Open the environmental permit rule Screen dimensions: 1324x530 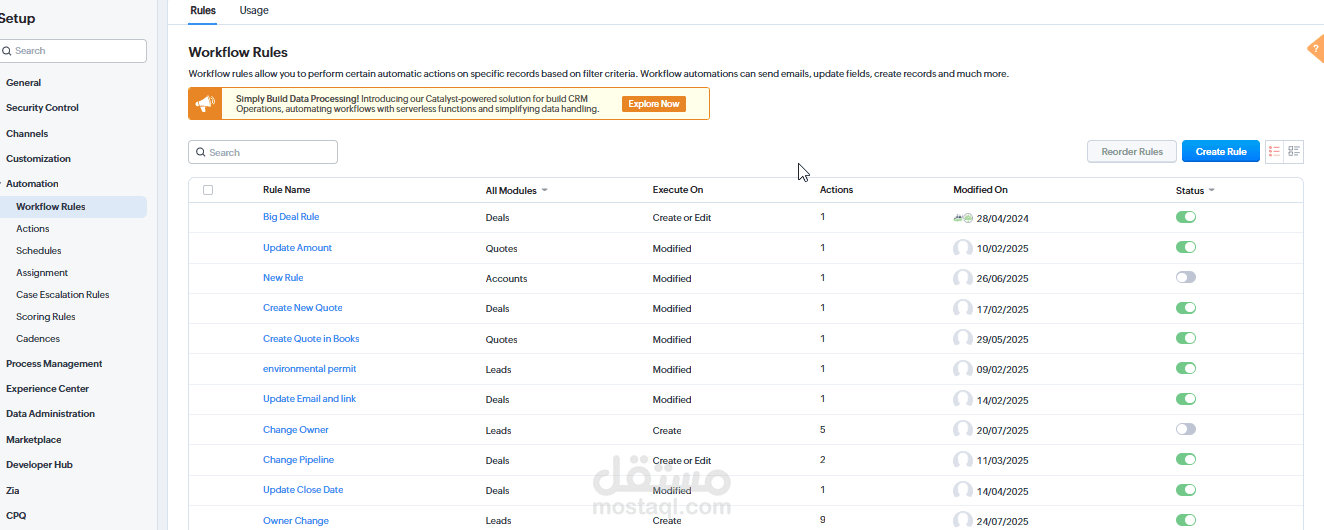pos(310,369)
